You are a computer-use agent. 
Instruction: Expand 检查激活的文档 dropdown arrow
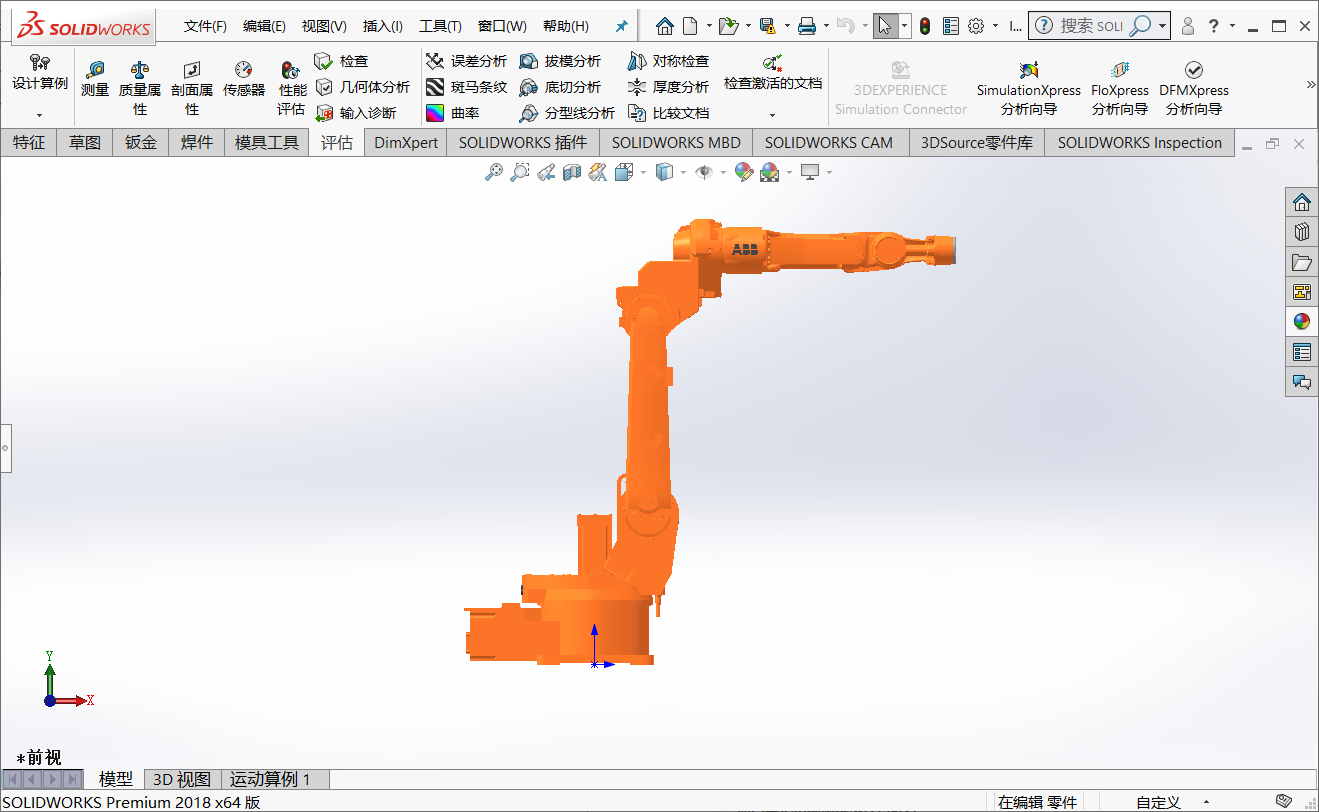tap(772, 115)
